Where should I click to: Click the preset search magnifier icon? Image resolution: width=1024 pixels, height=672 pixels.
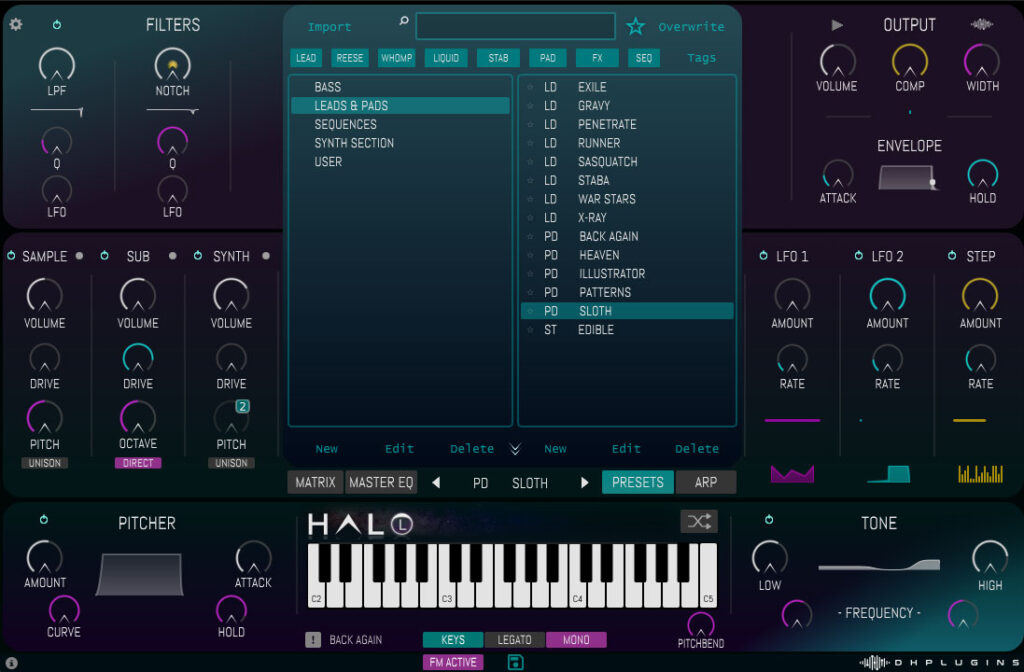(x=404, y=21)
